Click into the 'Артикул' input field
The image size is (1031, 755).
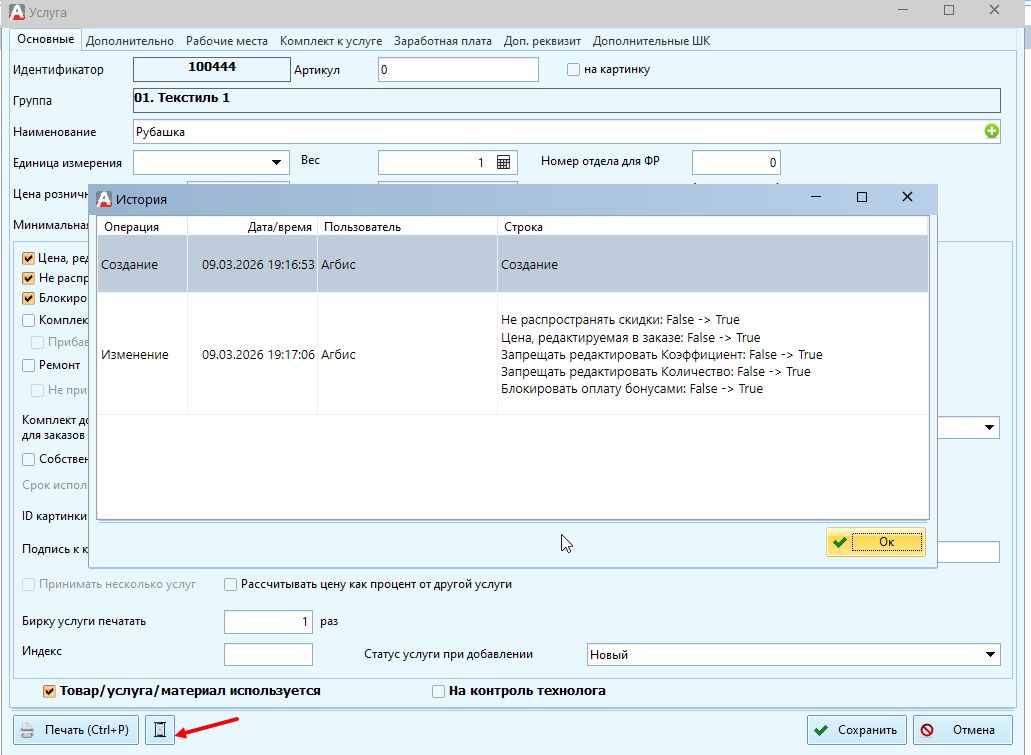coord(458,70)
